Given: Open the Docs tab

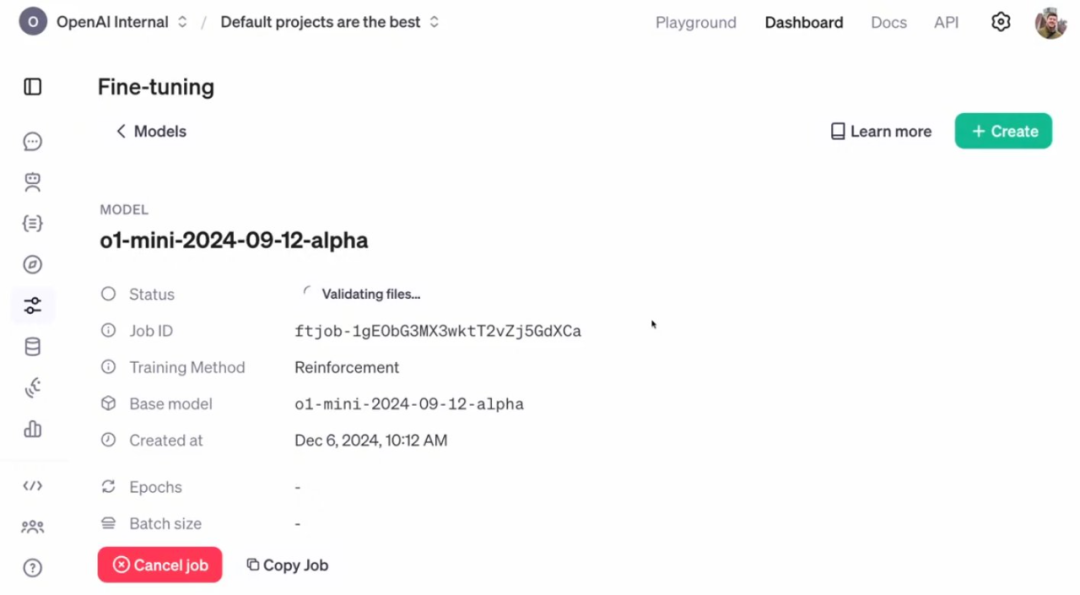Looking at the screenshot, I should (889, 23).
